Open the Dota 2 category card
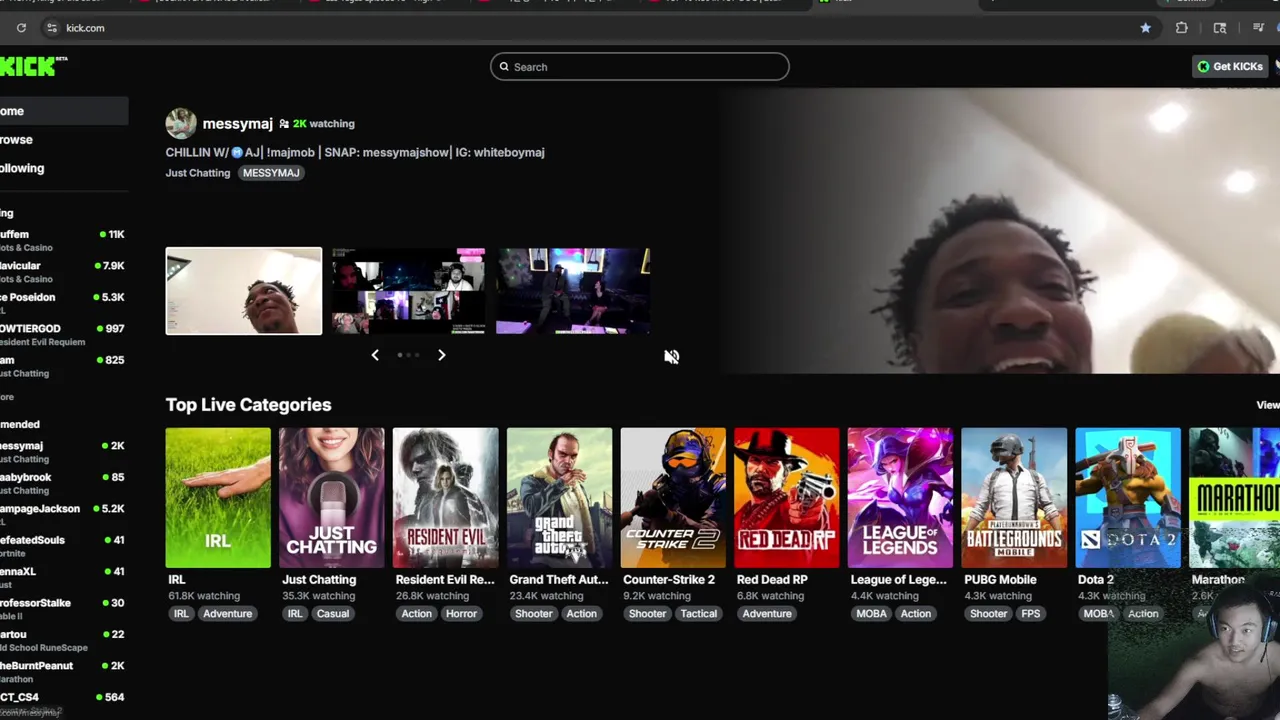The height and width of the screenshot is (720, 1280). pos(1128,498)
